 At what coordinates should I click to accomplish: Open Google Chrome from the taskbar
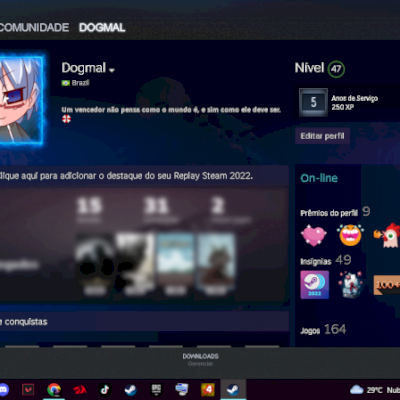click(x=54, y=389)
